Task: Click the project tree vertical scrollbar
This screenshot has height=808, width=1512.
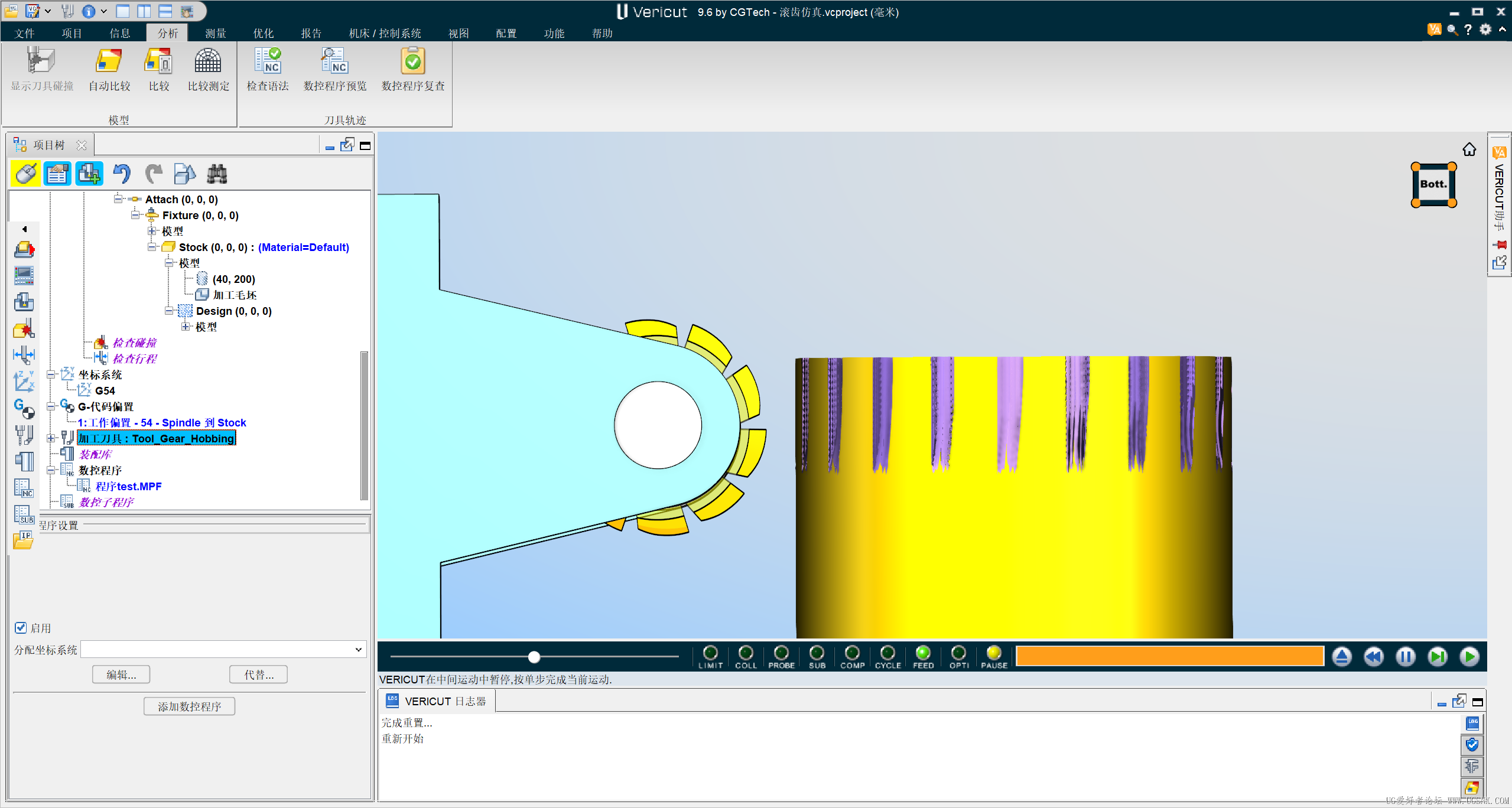Action: (364, 425)
